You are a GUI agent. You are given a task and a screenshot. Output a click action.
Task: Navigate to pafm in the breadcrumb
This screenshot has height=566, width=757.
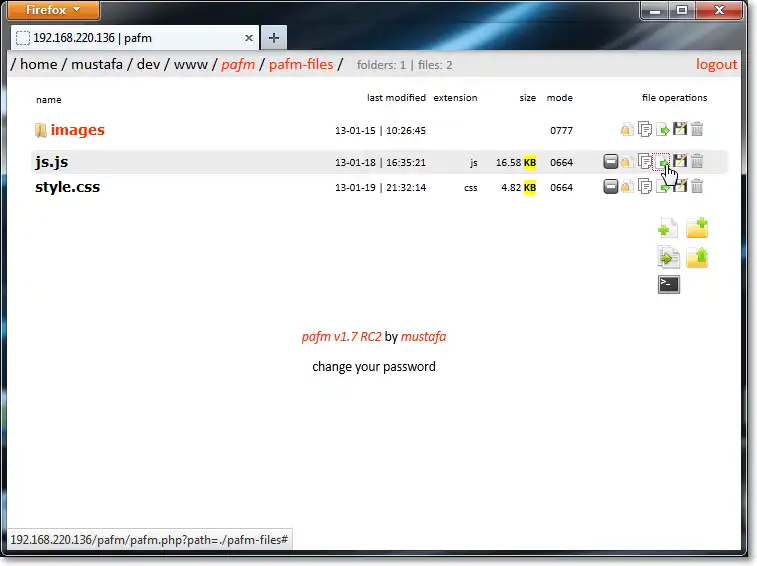pyautogui.click(x=238, y=64)
